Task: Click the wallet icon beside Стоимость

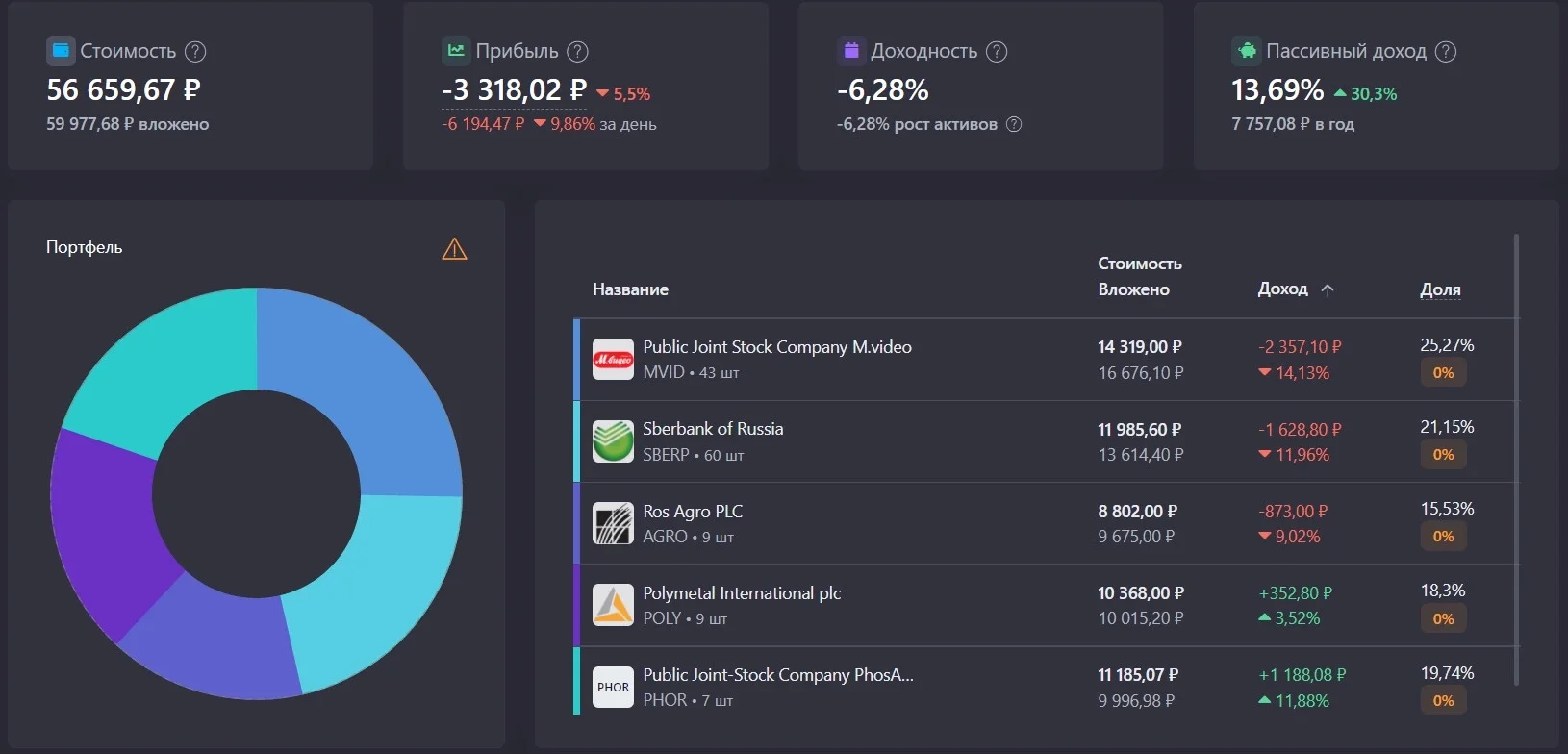Action: [61, 51]
